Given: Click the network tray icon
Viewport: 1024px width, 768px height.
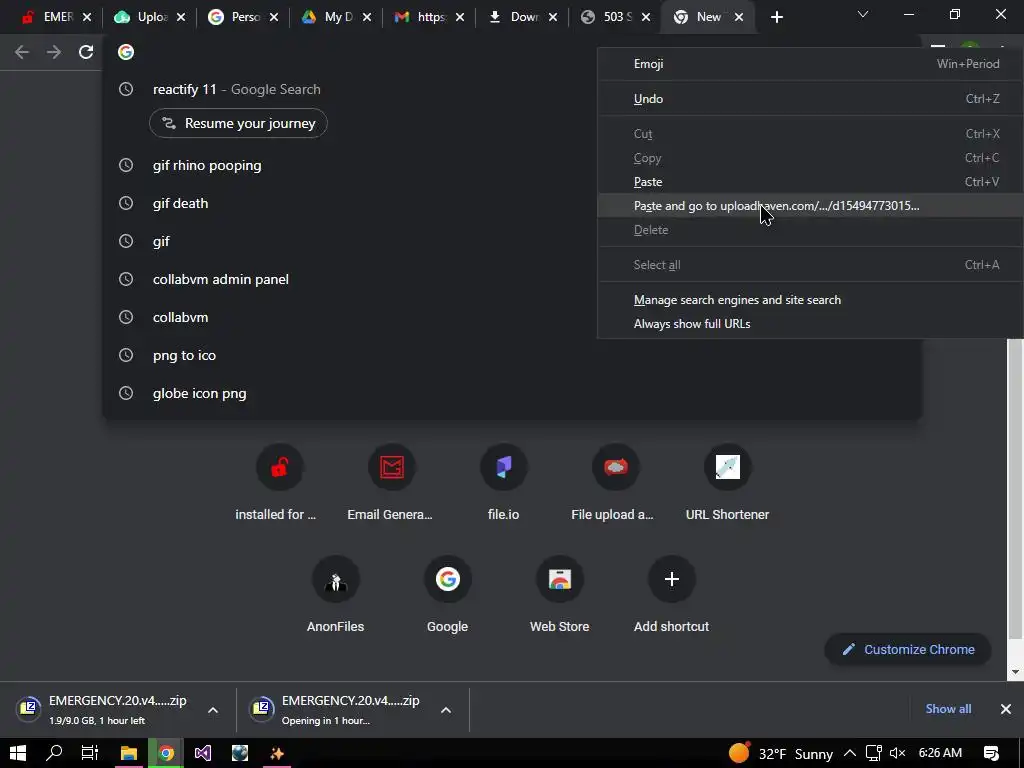Looking at the screenshot, I should pyautogui.click(x=874, y=753).
